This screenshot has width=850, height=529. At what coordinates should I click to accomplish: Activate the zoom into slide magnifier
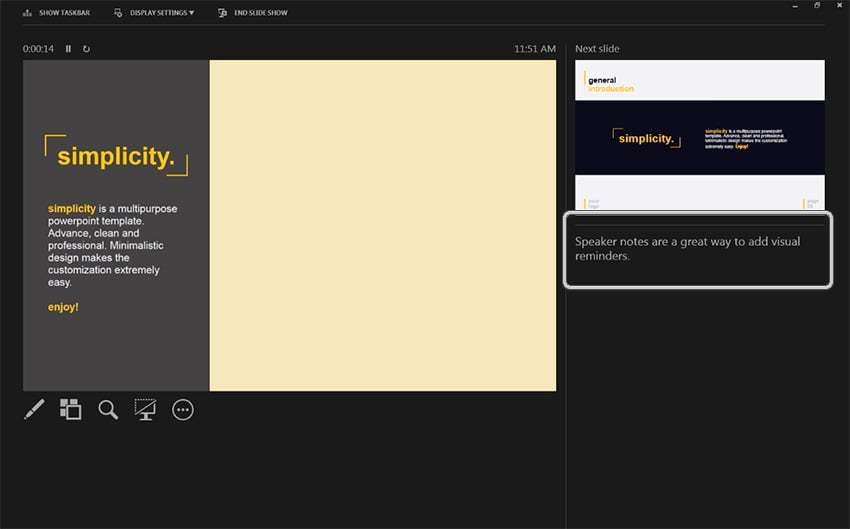click(x=108, y=410)
